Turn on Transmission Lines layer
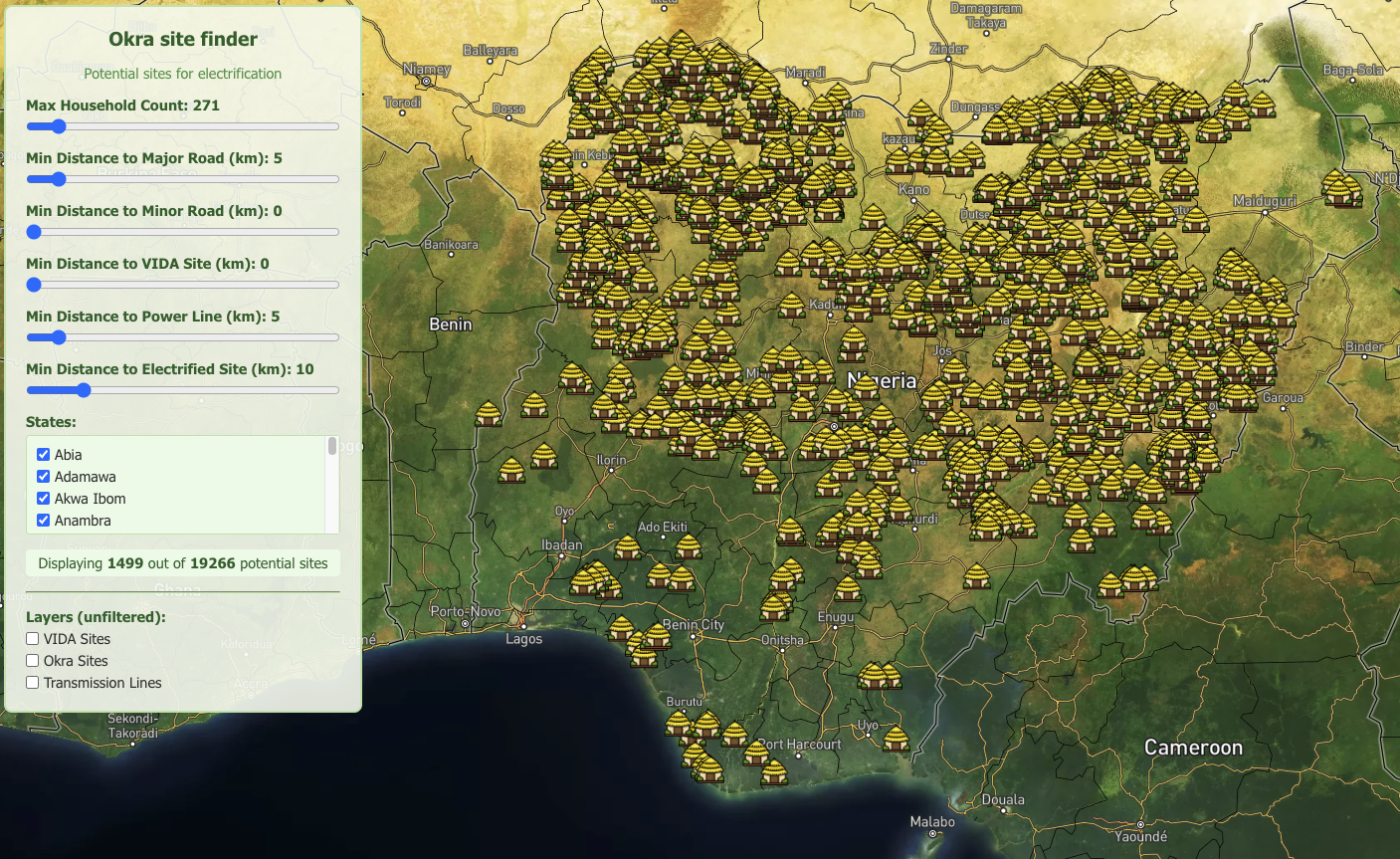The image size is (1400, 859). click(33, 683)
